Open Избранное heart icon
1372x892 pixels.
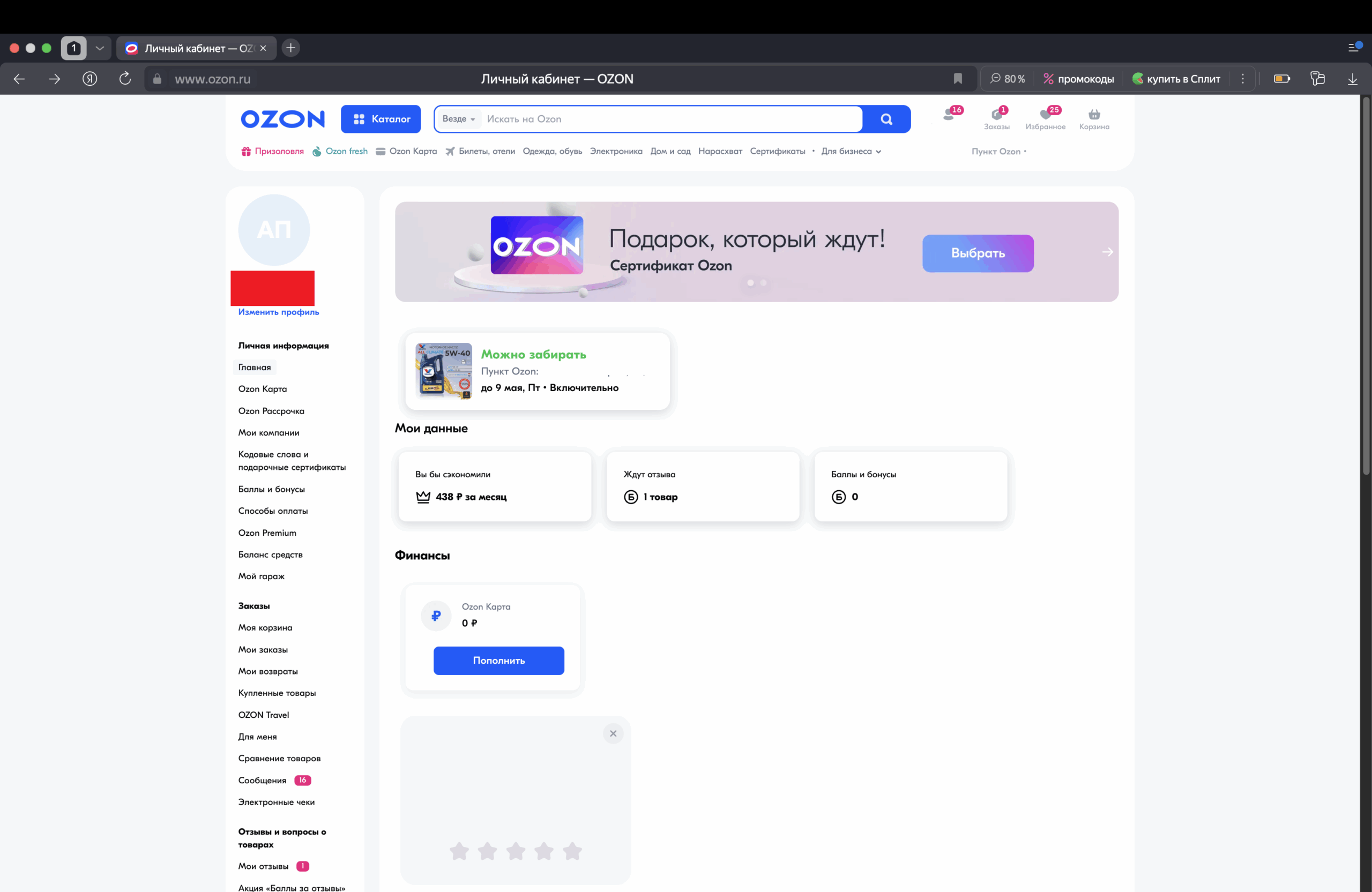click(1045, 119)
